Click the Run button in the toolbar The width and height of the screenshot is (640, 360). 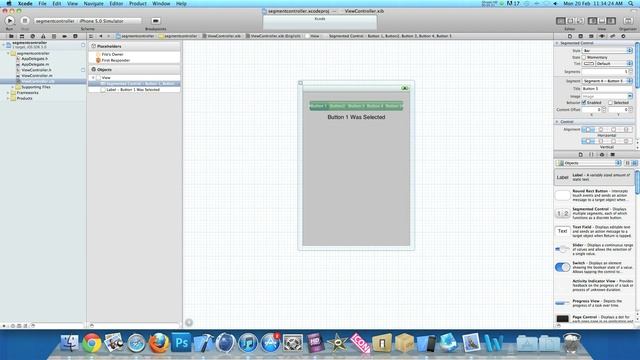tap(9, 20)
